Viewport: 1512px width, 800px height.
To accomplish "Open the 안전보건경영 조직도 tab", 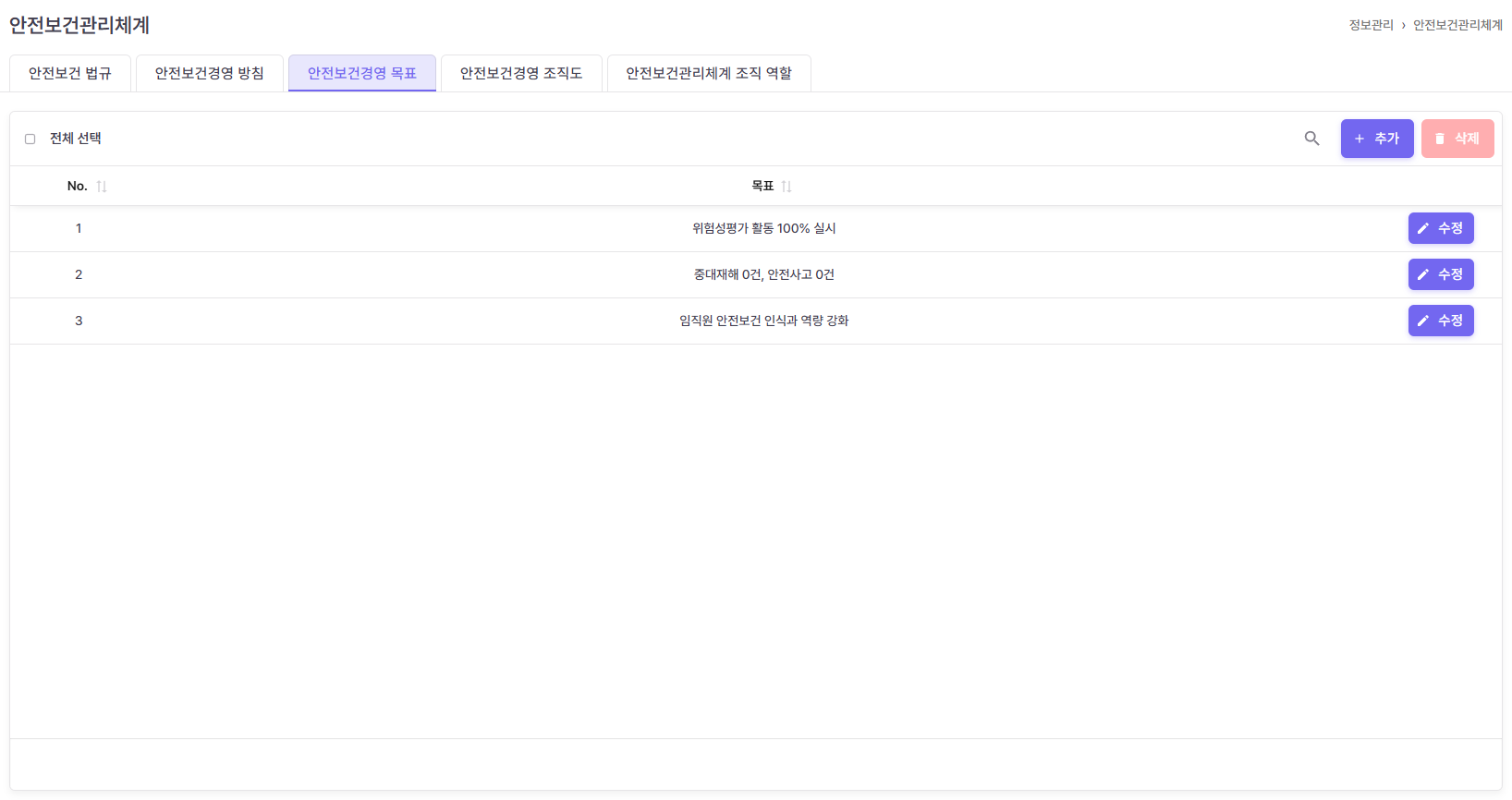I will pyautogui.click(x=521, y=73).
